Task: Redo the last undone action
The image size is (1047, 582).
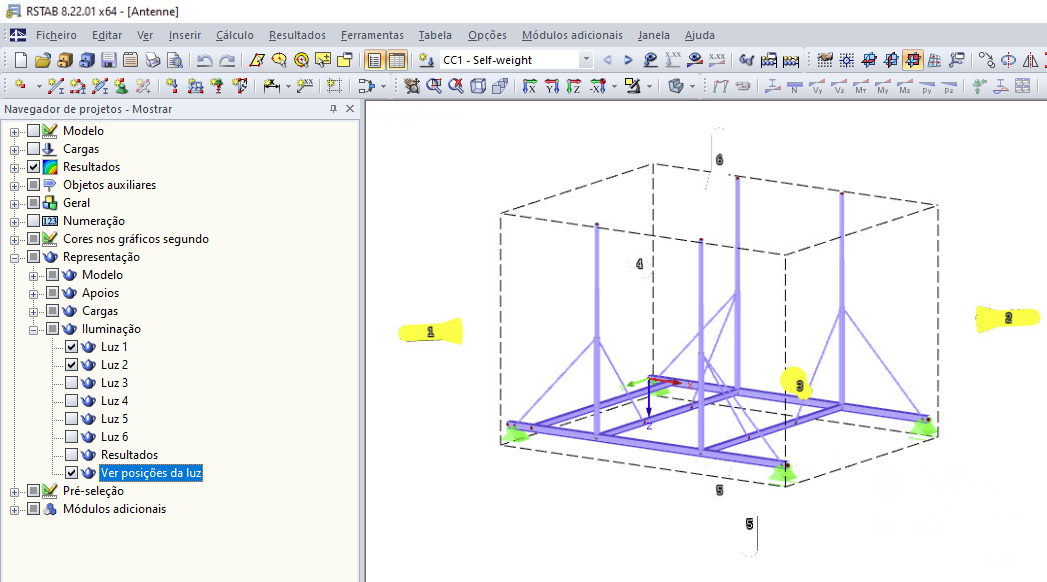Action: coord(227,60)
